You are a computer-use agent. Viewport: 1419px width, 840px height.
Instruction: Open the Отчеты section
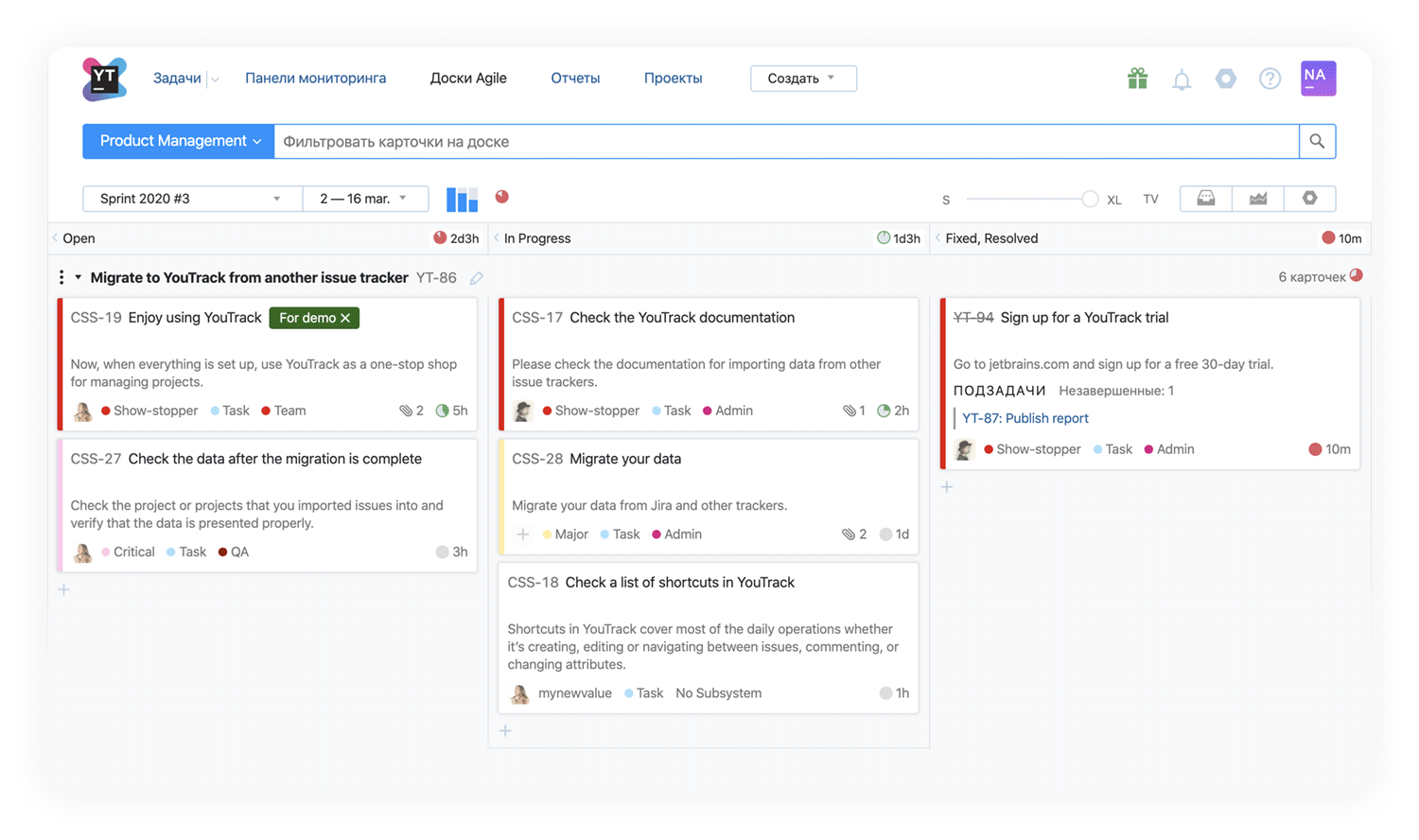[x=575, y=79]
